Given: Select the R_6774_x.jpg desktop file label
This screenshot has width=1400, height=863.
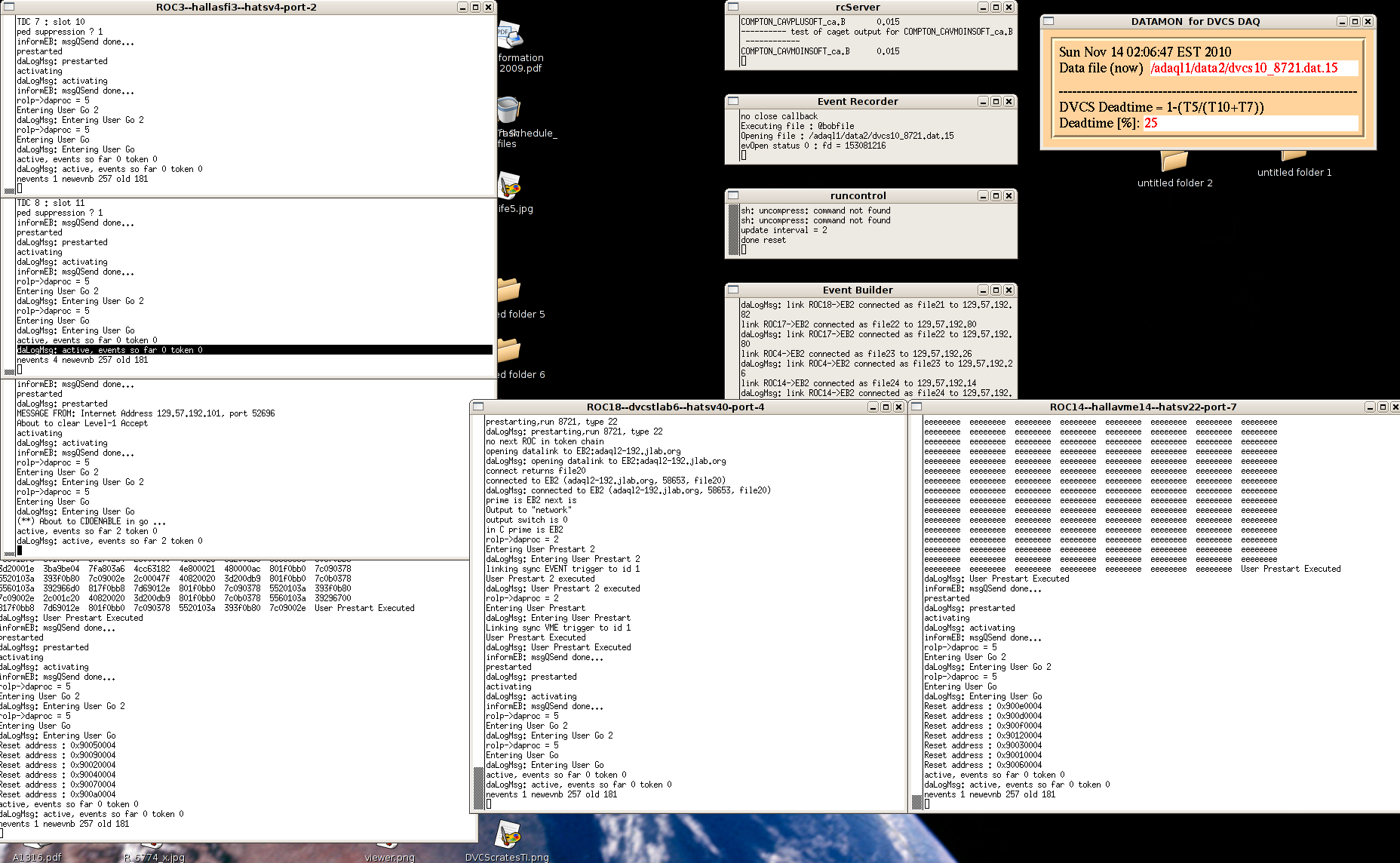Looking at the screenshot, I should click(154, 857).
